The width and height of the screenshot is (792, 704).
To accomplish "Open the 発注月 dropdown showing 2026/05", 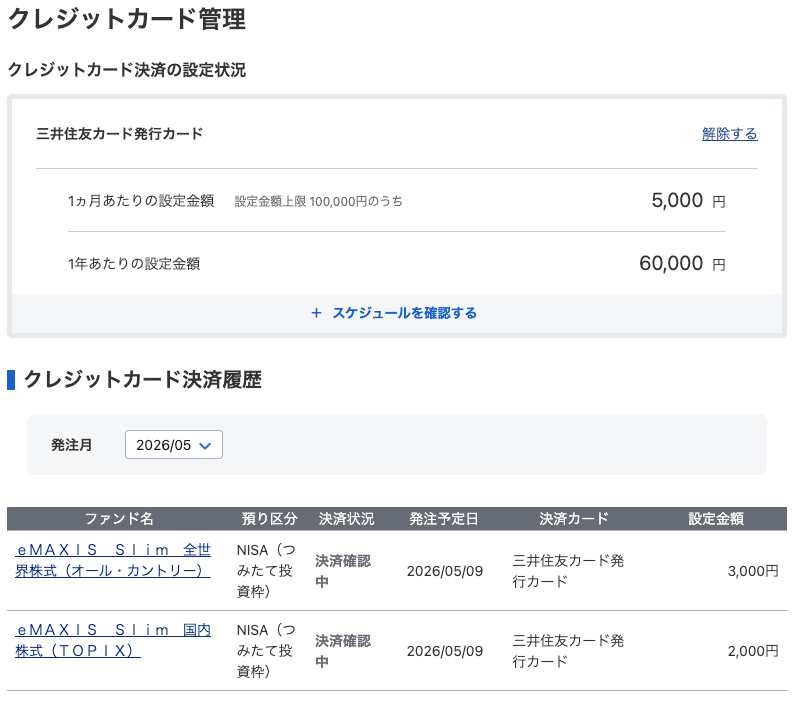I will point(173,445).
